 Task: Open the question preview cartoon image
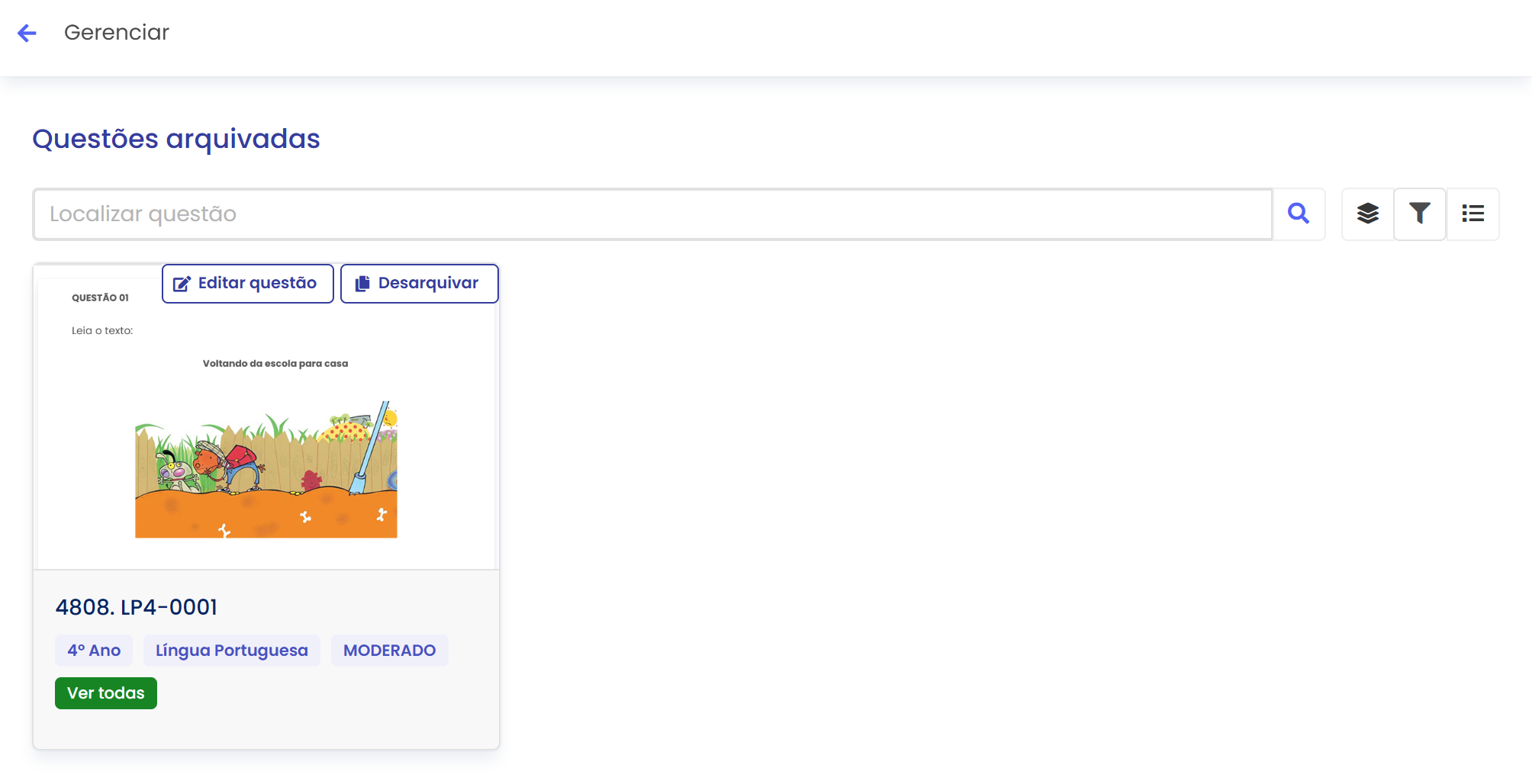point(266,470)
